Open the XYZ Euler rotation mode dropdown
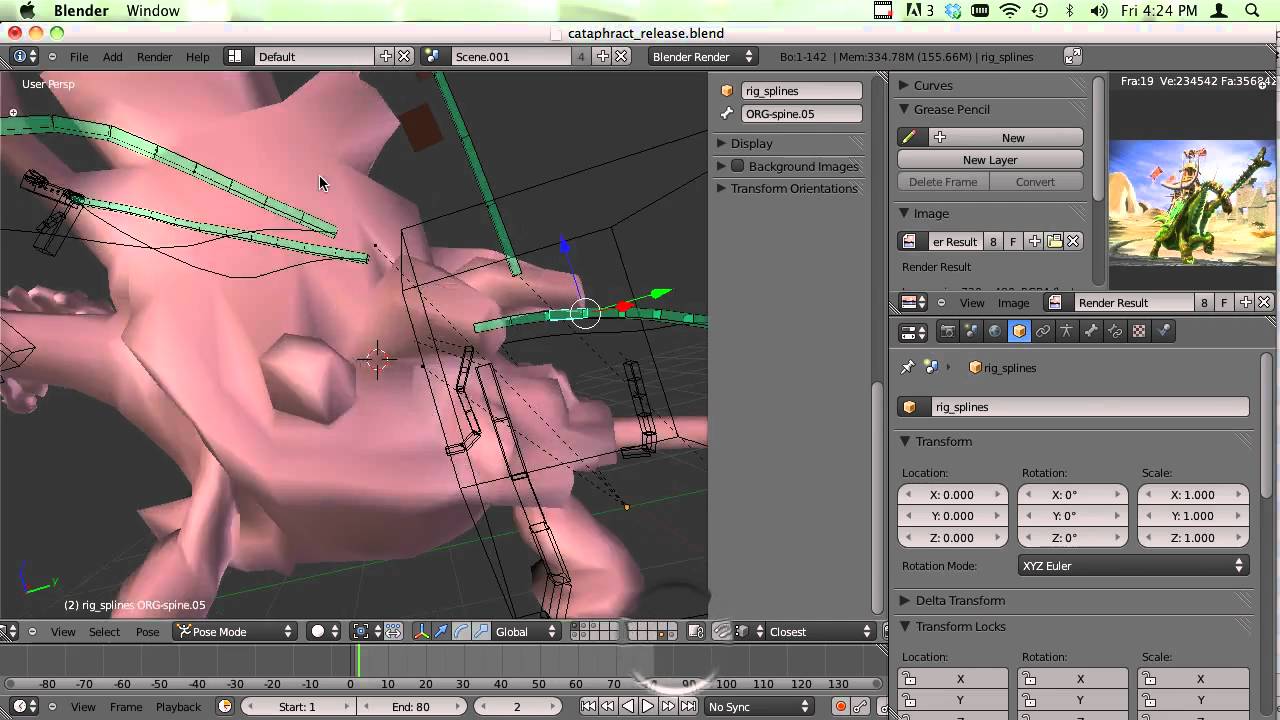The image size is (1280, 720). tap(1133, 565)
